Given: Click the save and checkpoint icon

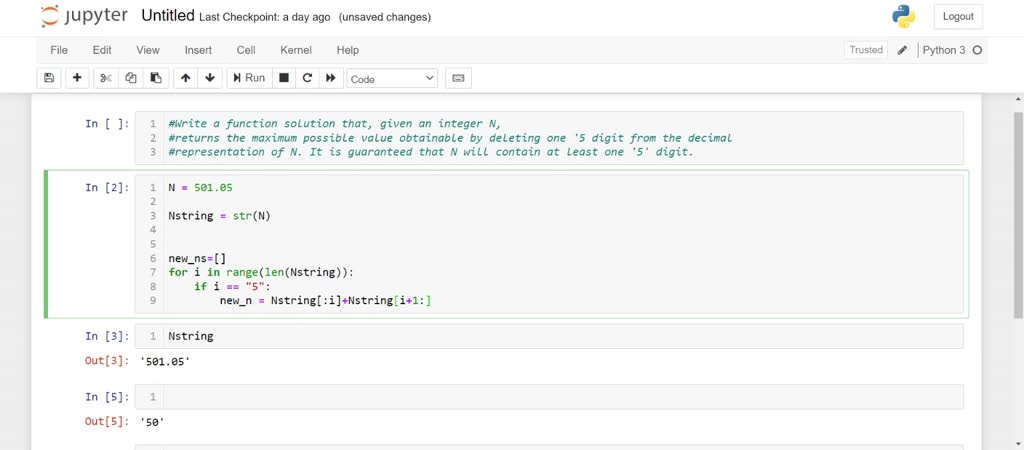Looking at the screenshot, I should click(x=49, y=78).
